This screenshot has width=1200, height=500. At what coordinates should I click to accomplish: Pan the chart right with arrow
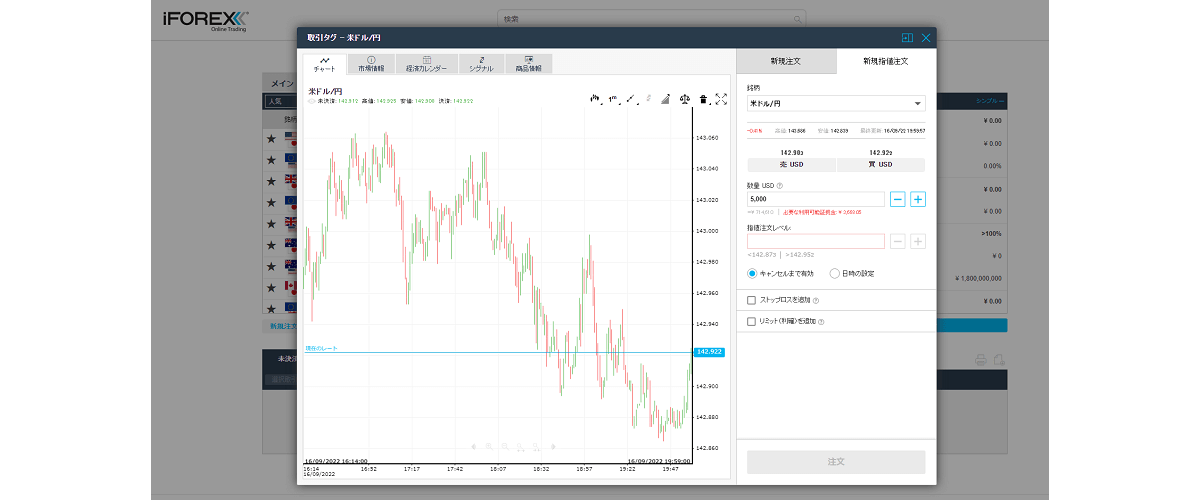[x=553, y=446]
